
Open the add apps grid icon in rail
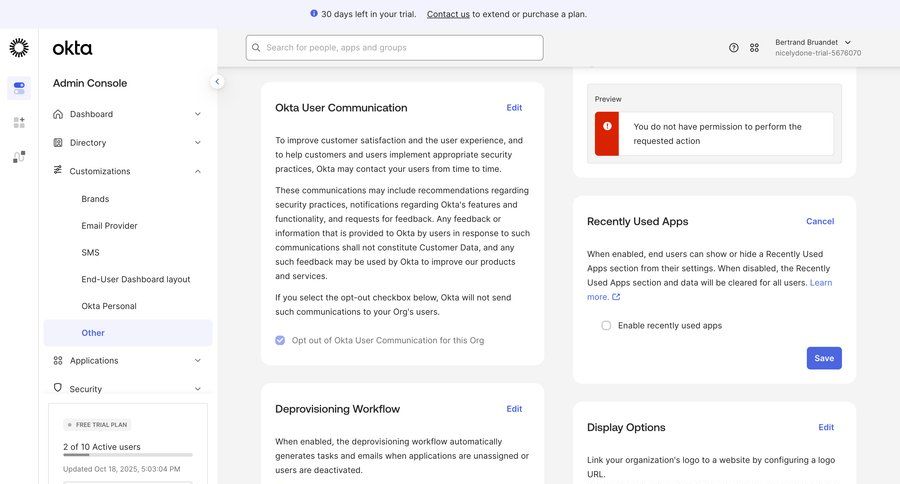[19, 122]
